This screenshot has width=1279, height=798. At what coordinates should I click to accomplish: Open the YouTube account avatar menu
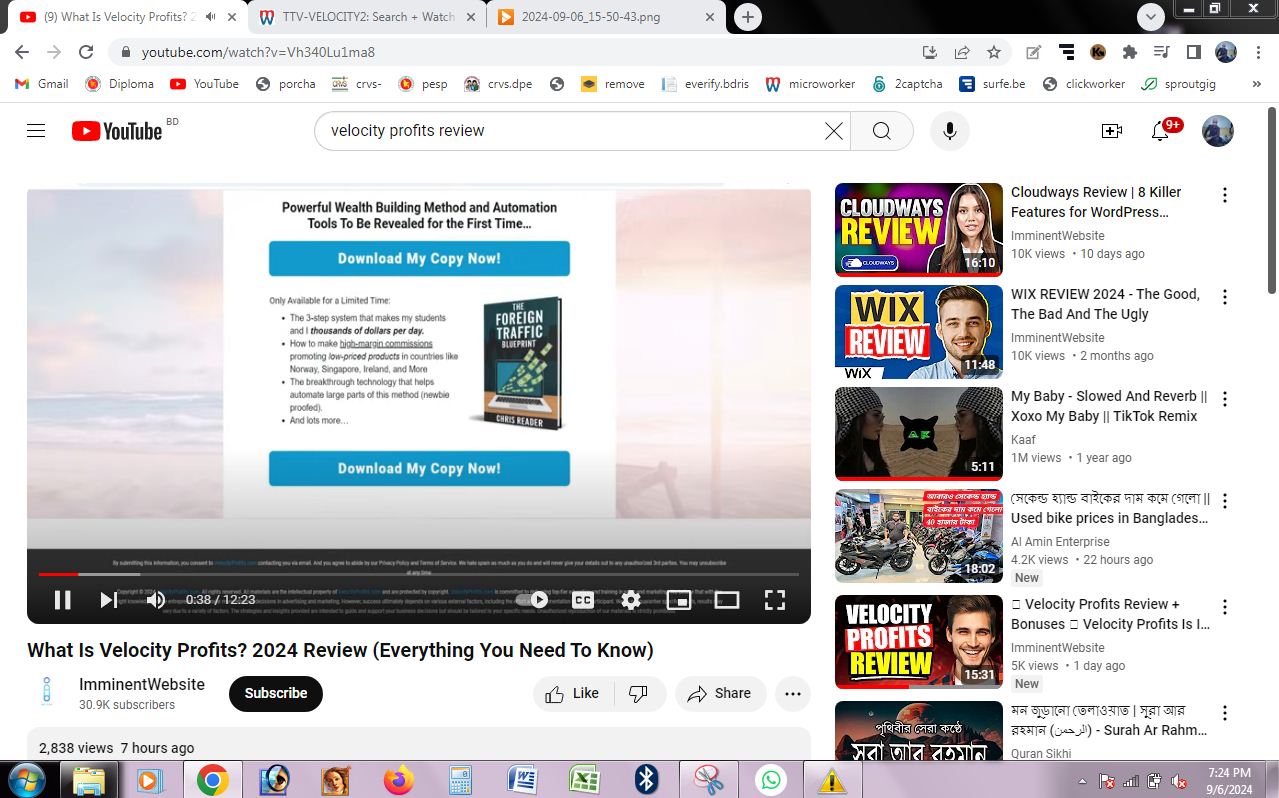pyautogui.click(x=1217, y=131)
